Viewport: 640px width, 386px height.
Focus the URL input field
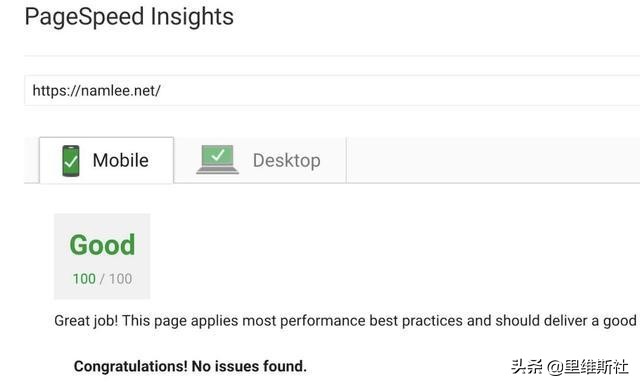[332, 90]
